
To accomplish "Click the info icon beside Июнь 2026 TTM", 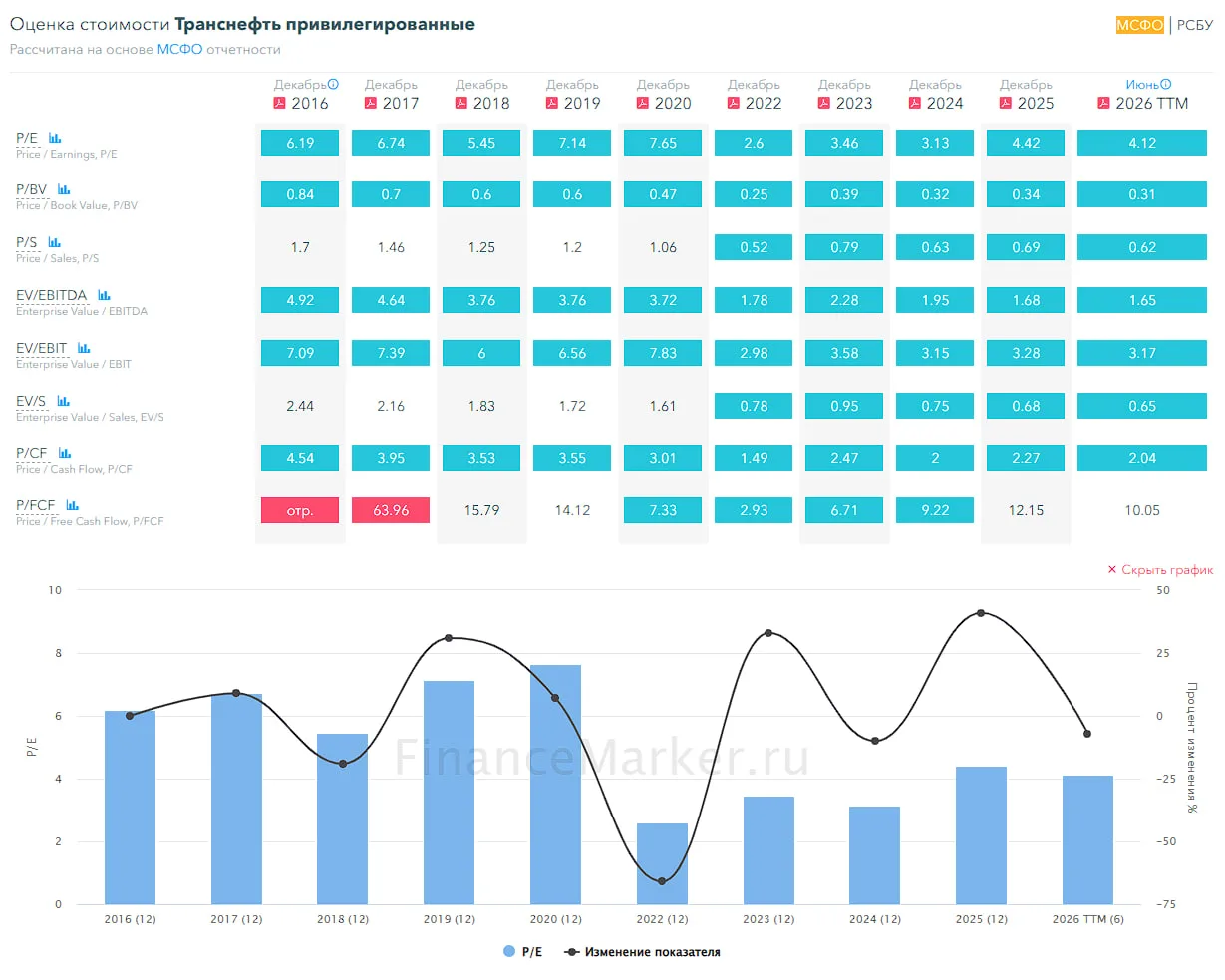I will pyautogui.click(x=1166, y=85).
